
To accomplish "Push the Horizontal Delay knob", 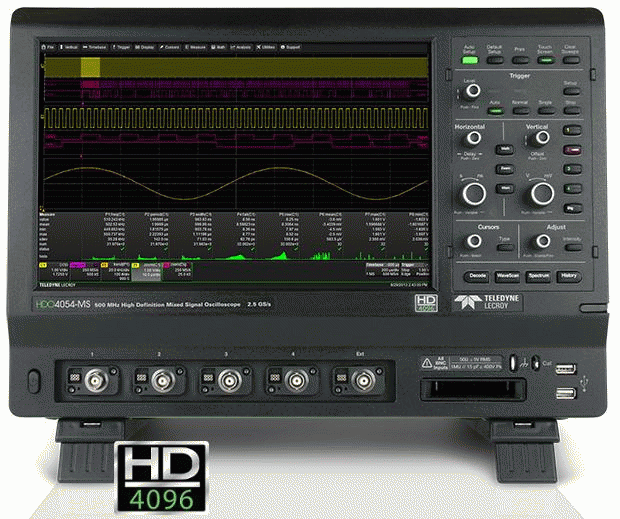I will pyautogui.click(x=473, y=139).
